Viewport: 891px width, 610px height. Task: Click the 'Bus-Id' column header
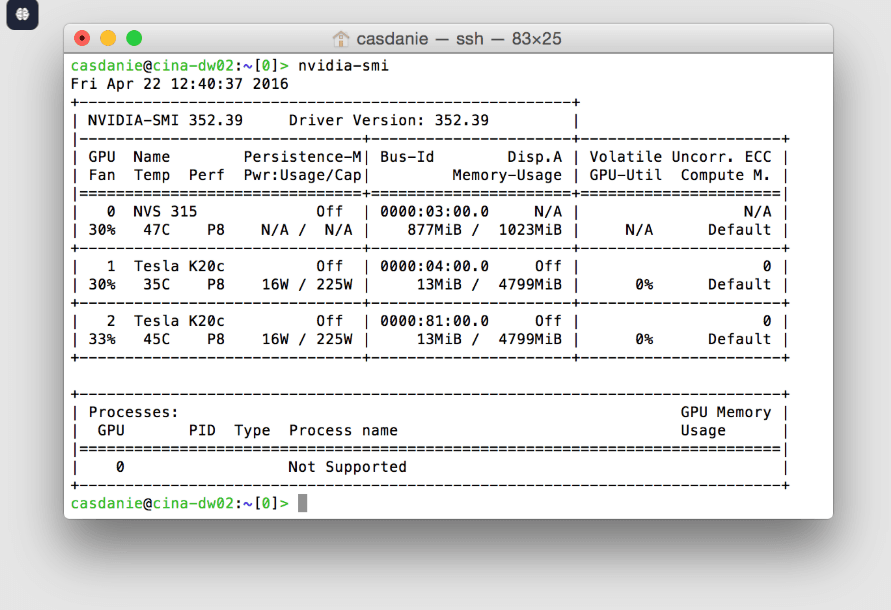pyautogui.click(x=407, y=157)
